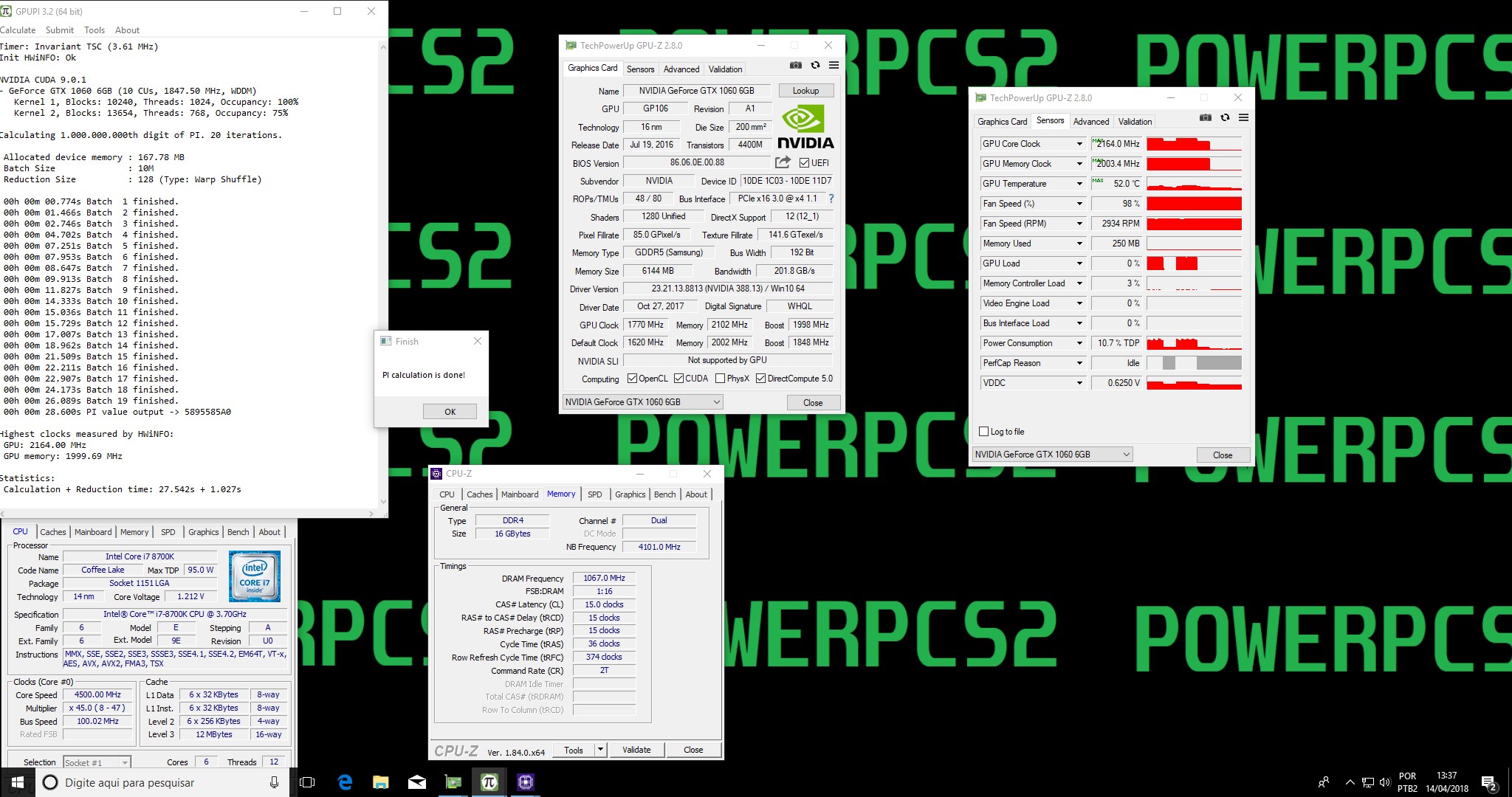Click the BIOS share/export icon in GPU-Z
This screenshot has width=1512, height=797.
click(x=783, y=162)
